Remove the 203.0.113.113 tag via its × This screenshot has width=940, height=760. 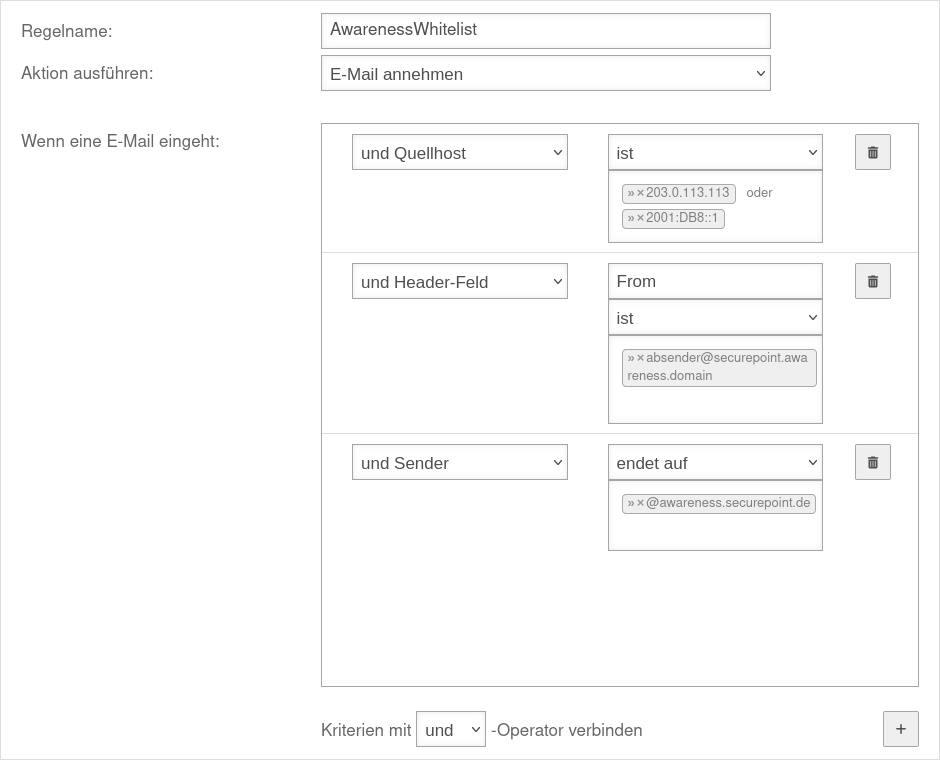(x=641, y=193)
